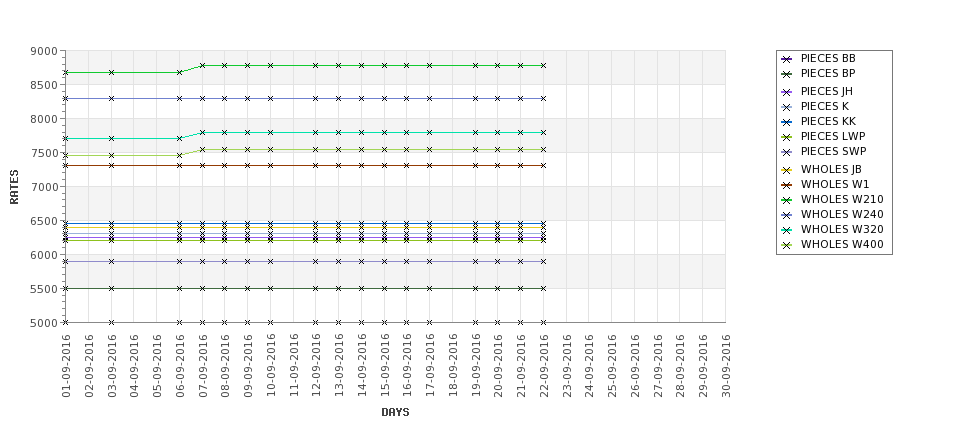Viewport: 975px width, 429px height.
Task: Click the 22-09-2016 date label
Action: (x=544, y=366)
